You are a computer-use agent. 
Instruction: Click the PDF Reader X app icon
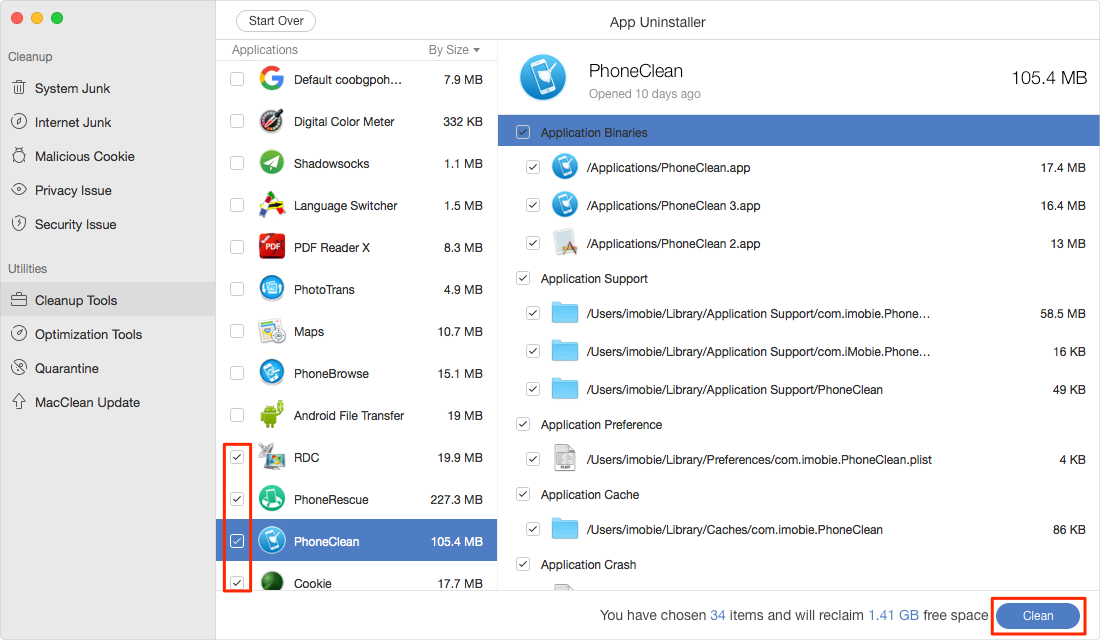(271, 247)
